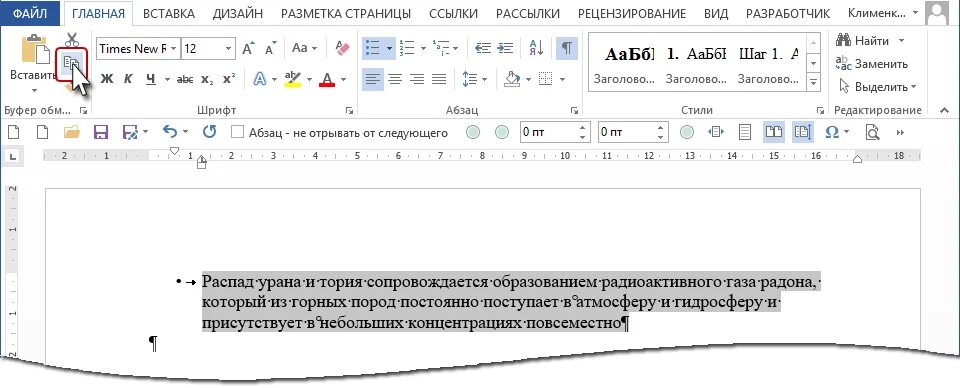Expand the Styles gallery with the more arrow

[x=814, y=82]
